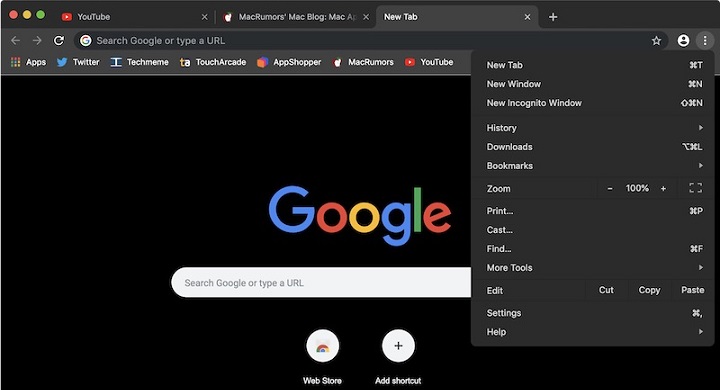This screenshot has width=720, height=390.
Task: Choose New Tab from the menu
Action: coord(592,65)
